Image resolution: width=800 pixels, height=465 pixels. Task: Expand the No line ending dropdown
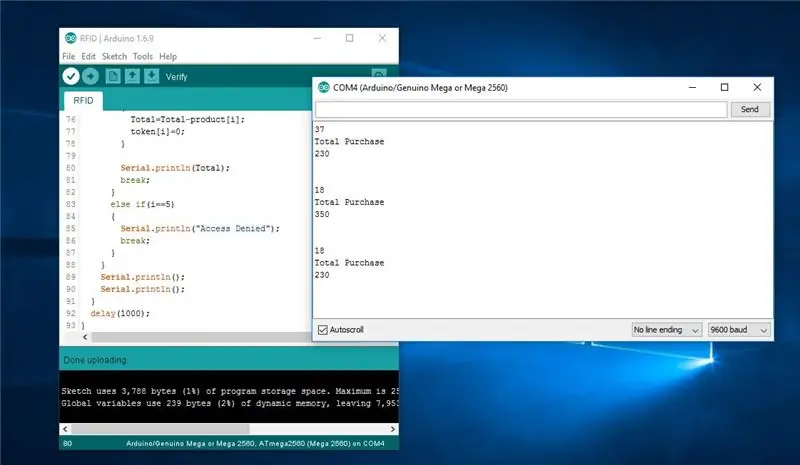[x=666, y=330]
